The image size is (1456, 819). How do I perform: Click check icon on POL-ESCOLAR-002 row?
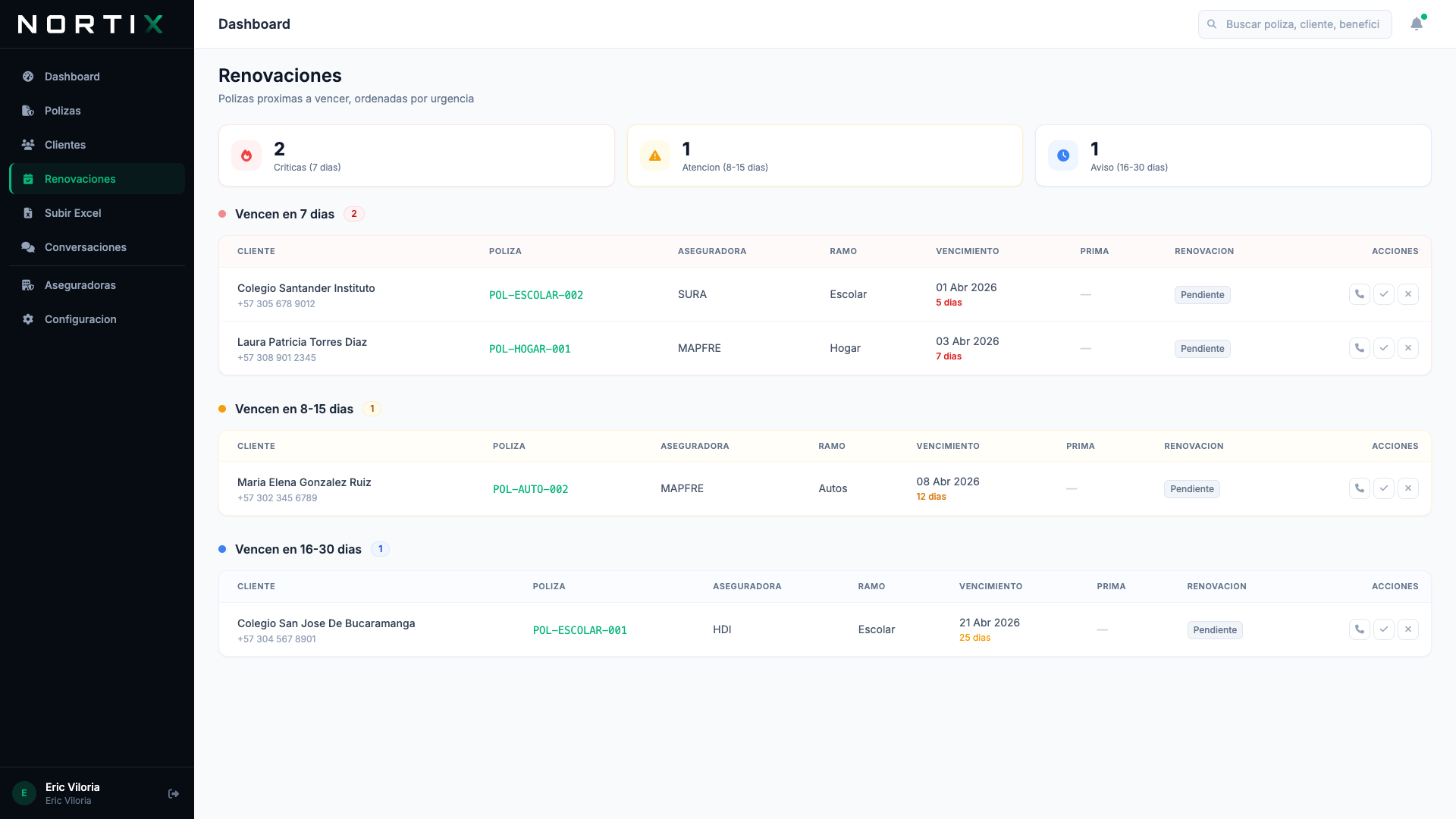[1383, 294]
